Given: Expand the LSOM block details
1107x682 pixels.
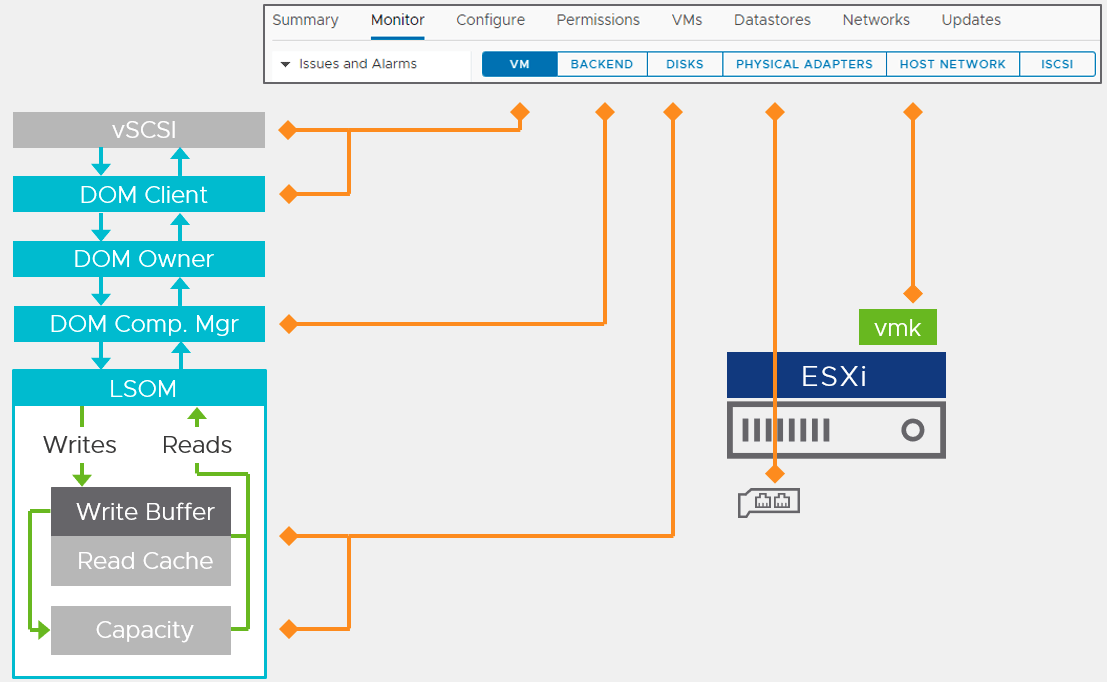Looking at the screenshot, I should (139, 388).
